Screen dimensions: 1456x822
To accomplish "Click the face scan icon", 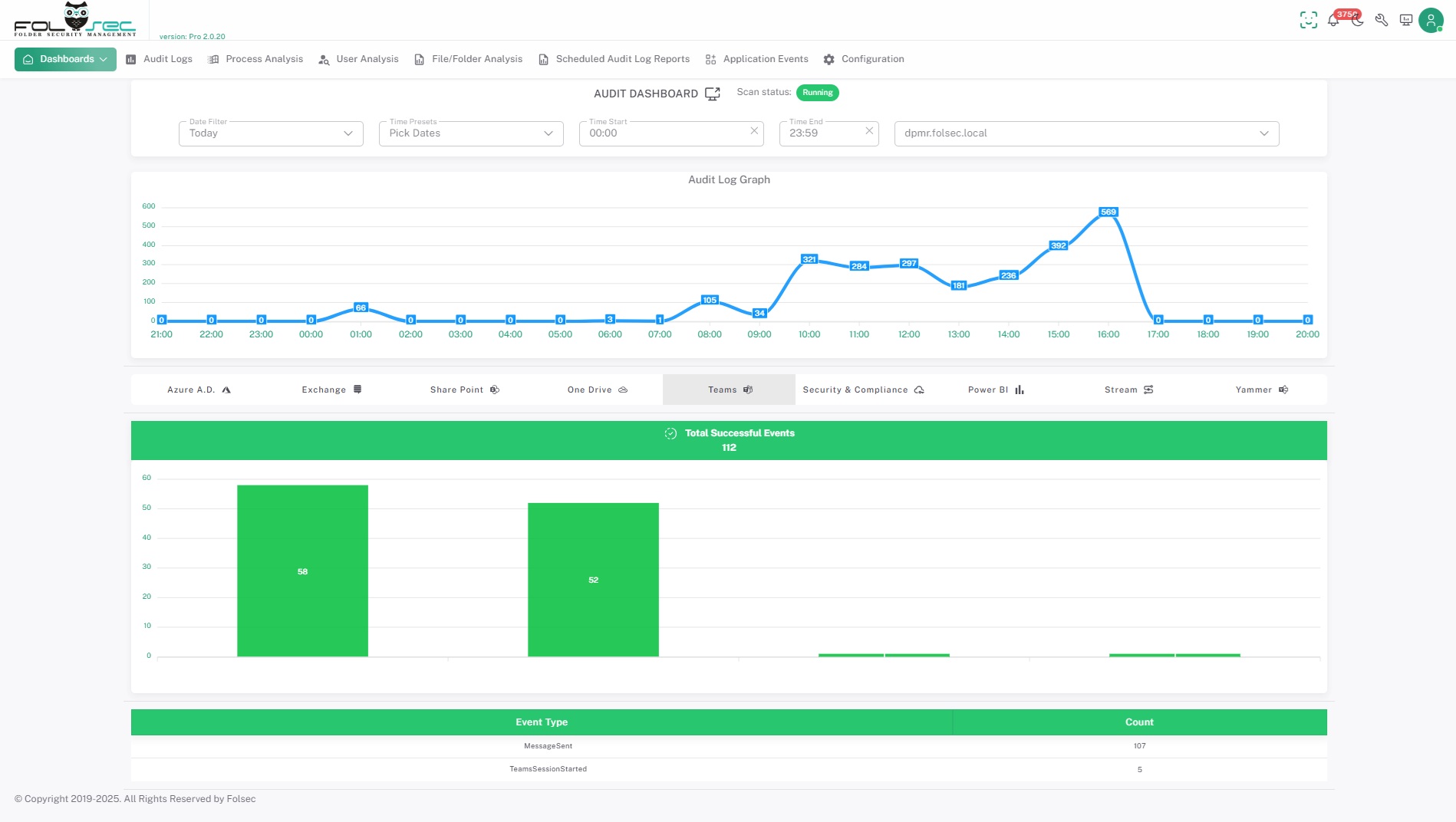I will (x=1309, y=21).
